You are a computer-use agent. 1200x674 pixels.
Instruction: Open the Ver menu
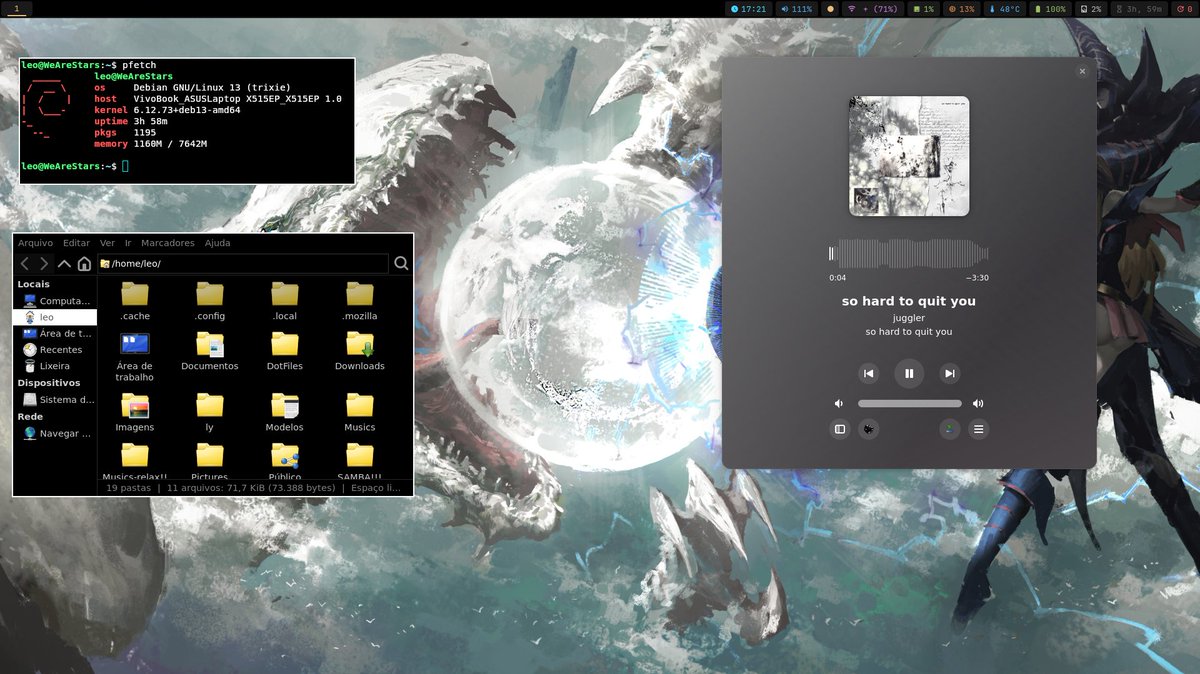(107, 243)
